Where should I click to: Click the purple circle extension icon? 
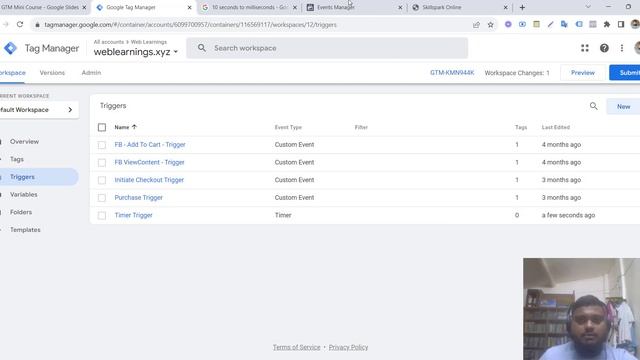(508, 24)
